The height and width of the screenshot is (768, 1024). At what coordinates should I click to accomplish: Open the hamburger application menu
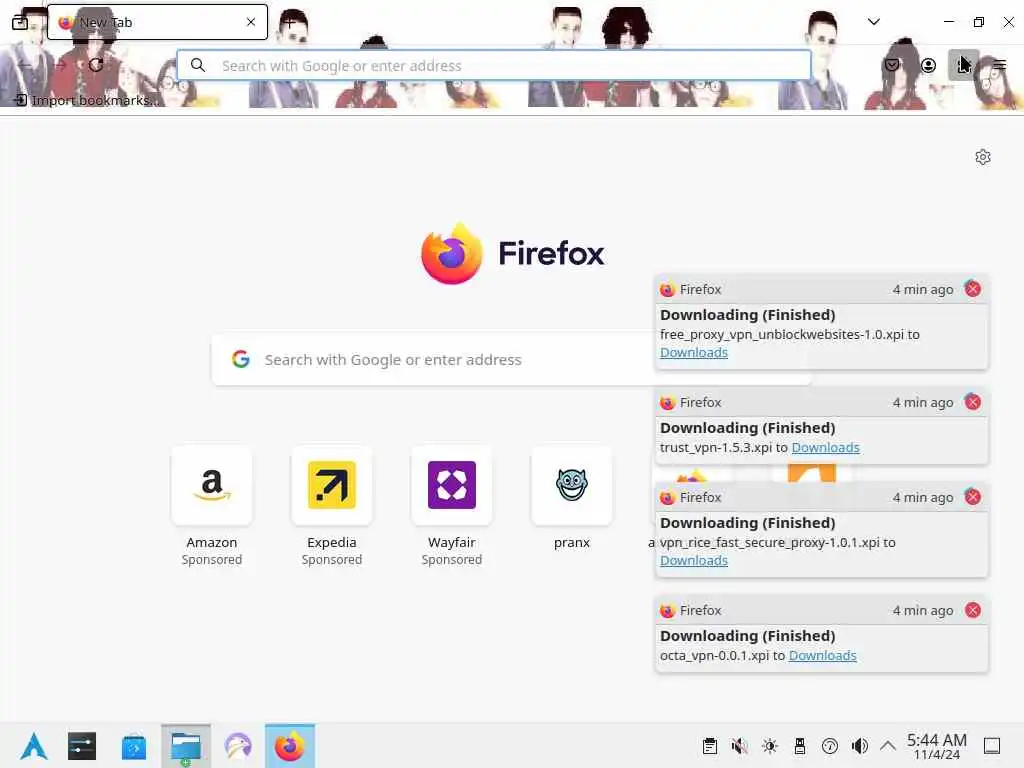point(1000,65)
